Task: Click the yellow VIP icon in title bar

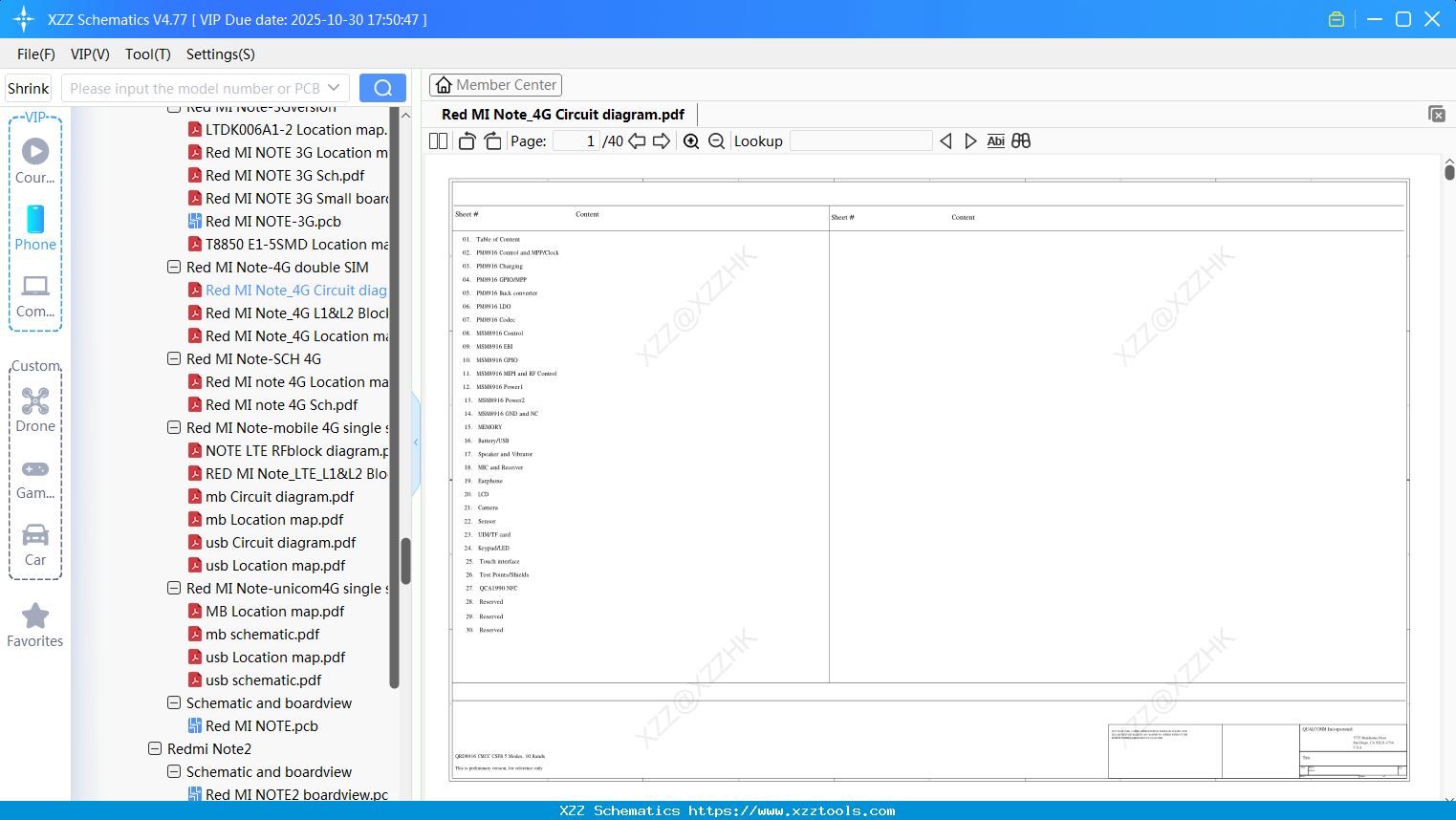Action: pos(1336,19)
